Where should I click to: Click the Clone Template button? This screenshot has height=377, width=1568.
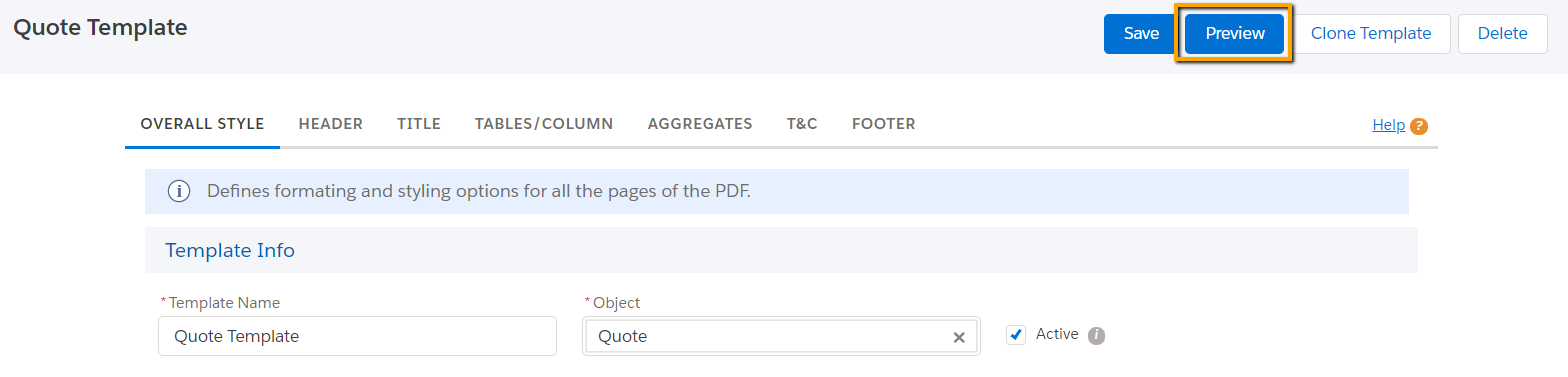click(x=1371, y=34)
